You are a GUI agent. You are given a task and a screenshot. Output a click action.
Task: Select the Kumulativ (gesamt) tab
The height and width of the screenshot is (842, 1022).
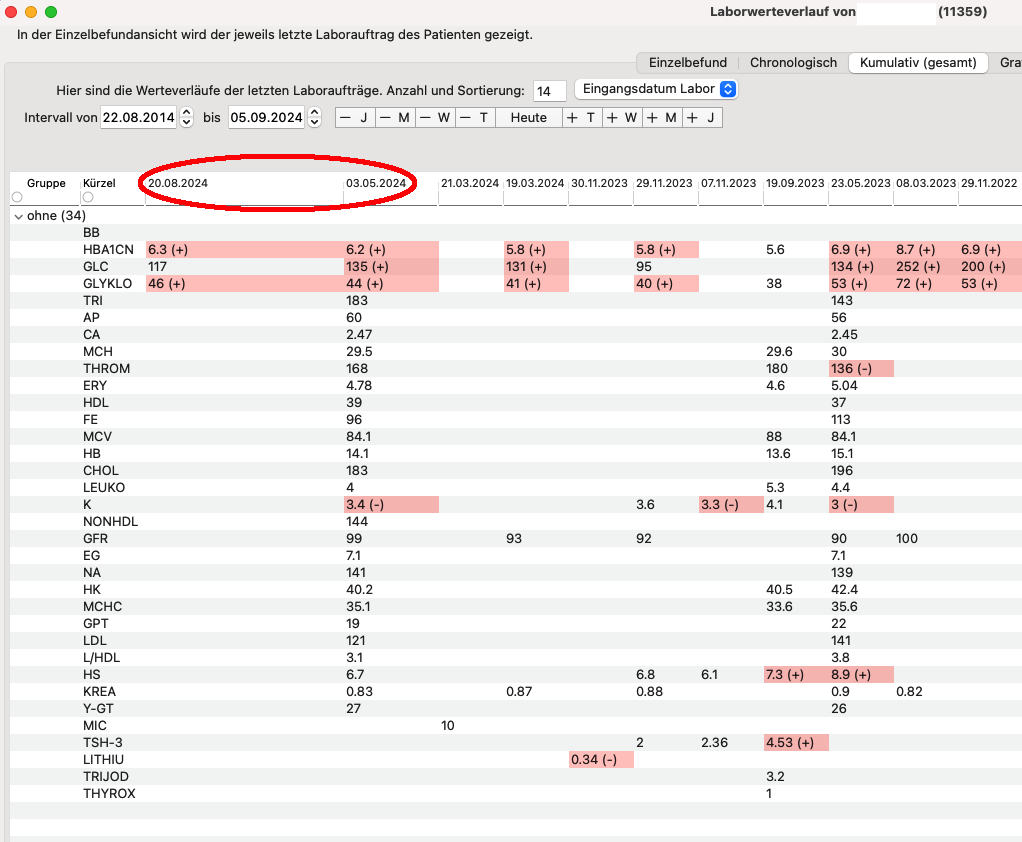click(918, 63)
